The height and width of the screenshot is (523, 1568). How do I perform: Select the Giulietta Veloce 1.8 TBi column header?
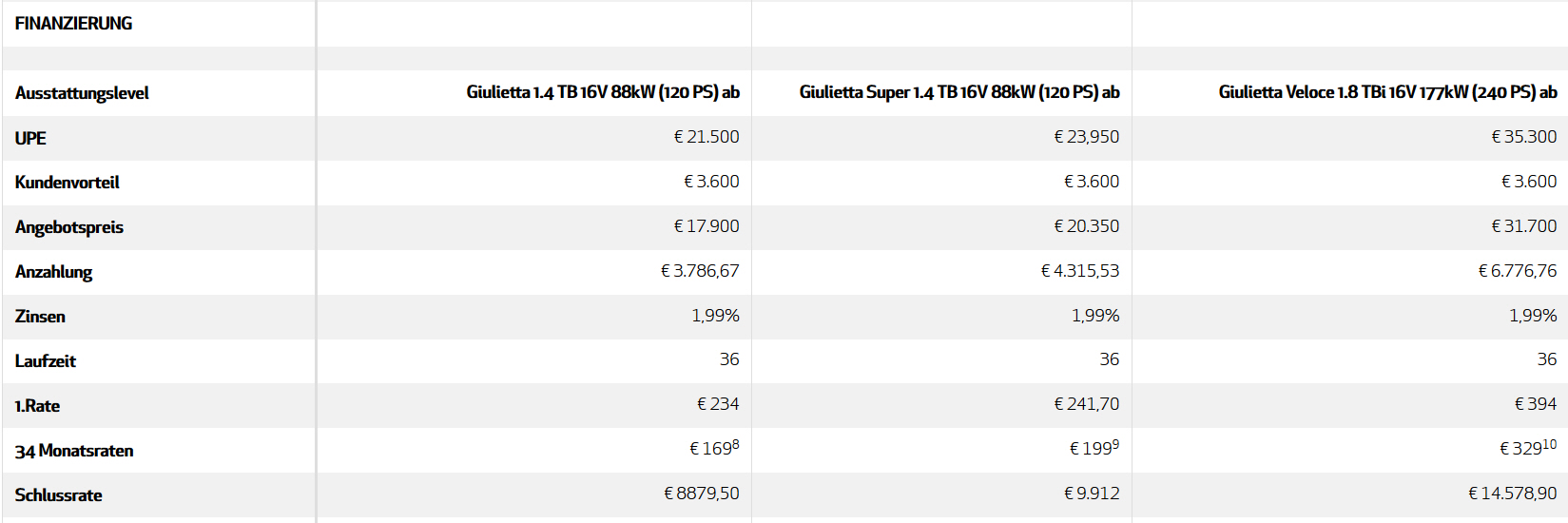1387,92
